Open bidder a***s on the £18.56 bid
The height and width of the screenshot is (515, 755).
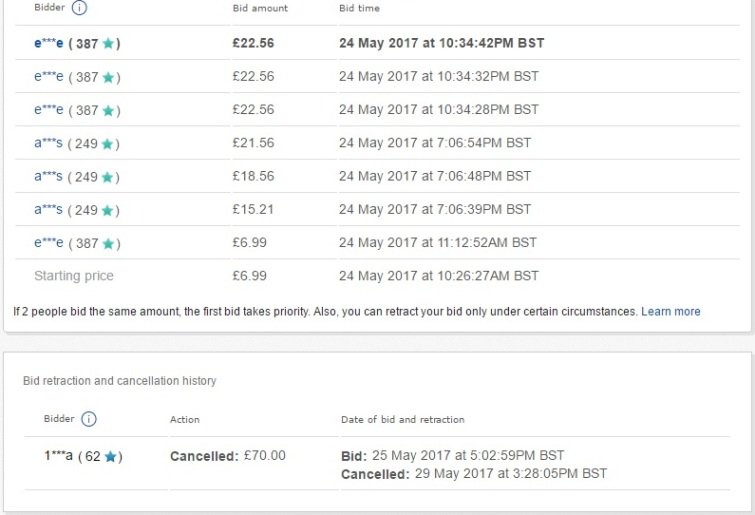pos(48,176)
